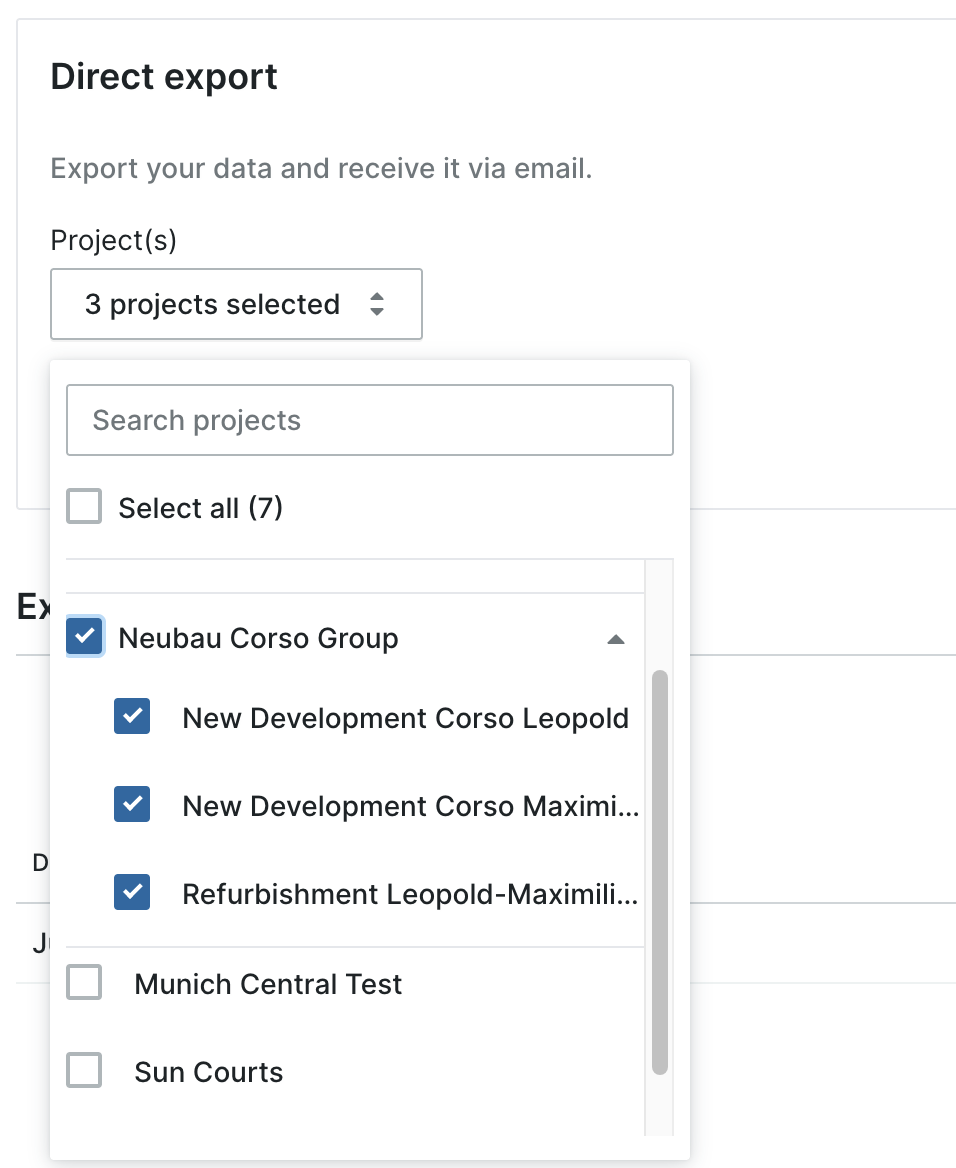Untick Refurbishment Leopold-Maximili... checkbox
The width and height of the screenshot is (956, 1168).
coord(132,892)
